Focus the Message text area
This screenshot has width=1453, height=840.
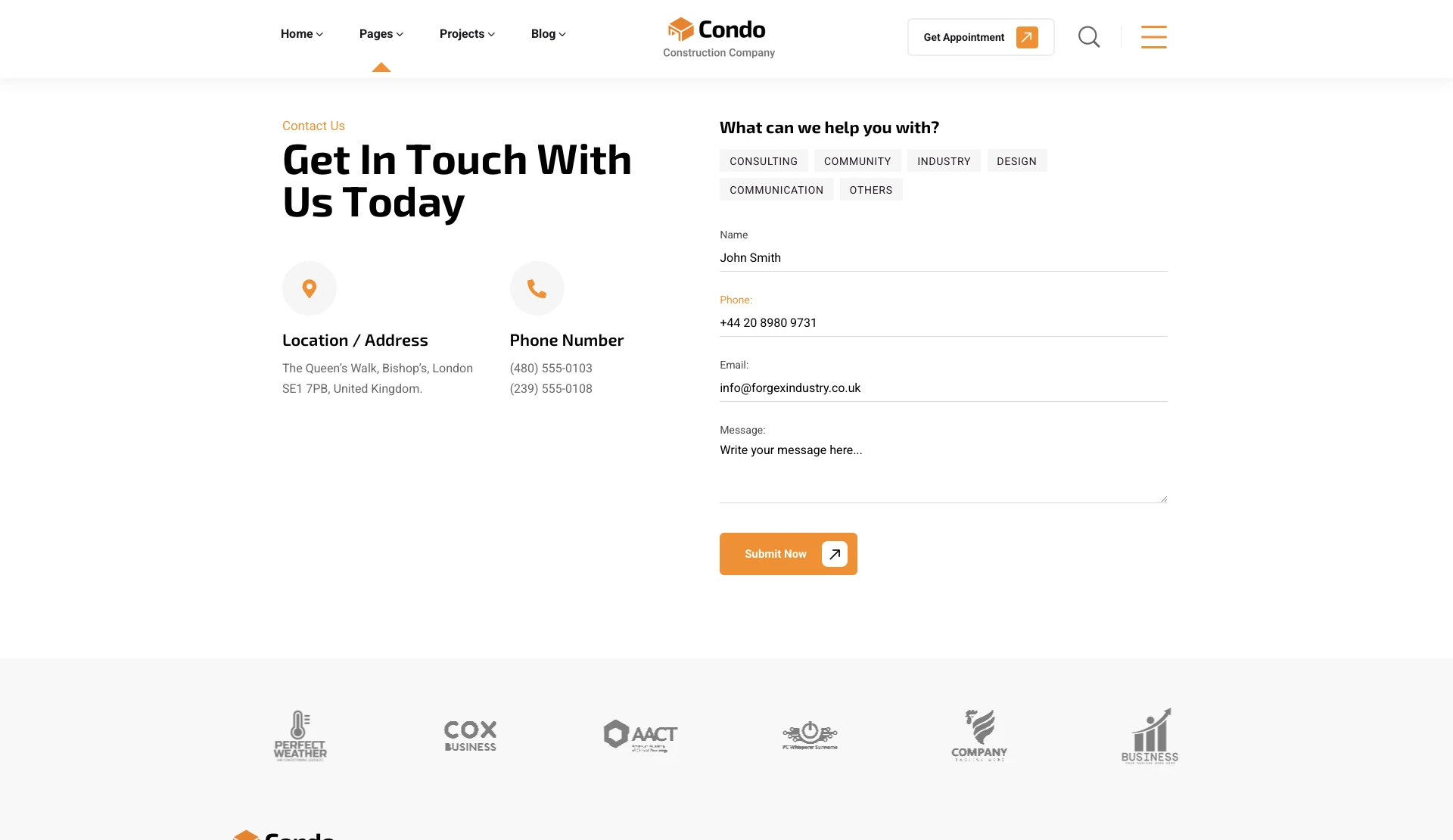click(x=943, y=471)
